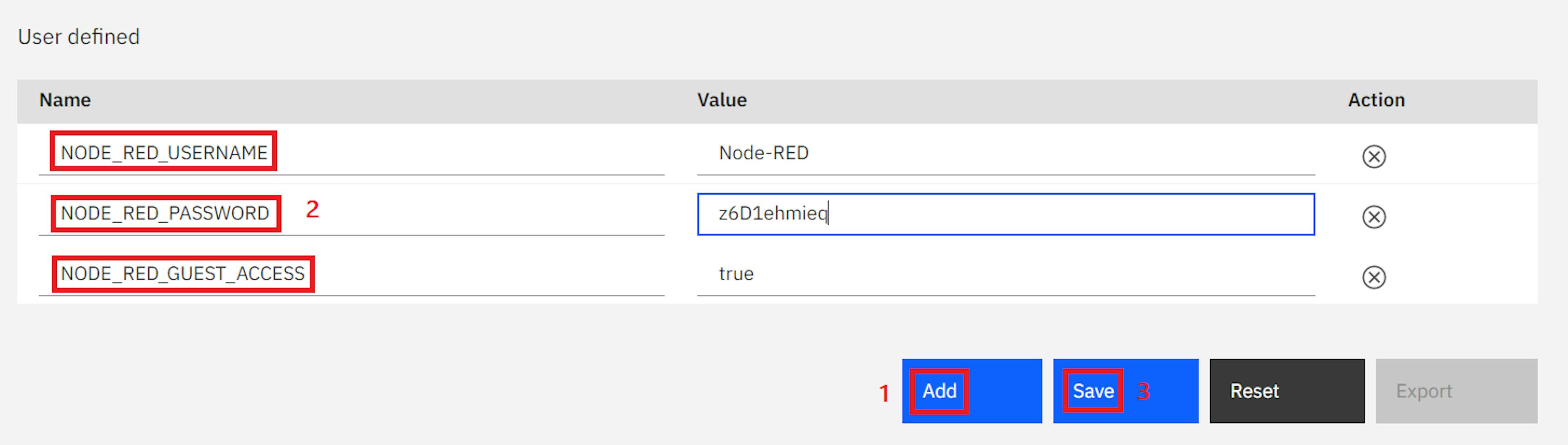The width and height of the screenshot is (1568, 445).
Task: Click the Value column header
Action: [722, 100]
